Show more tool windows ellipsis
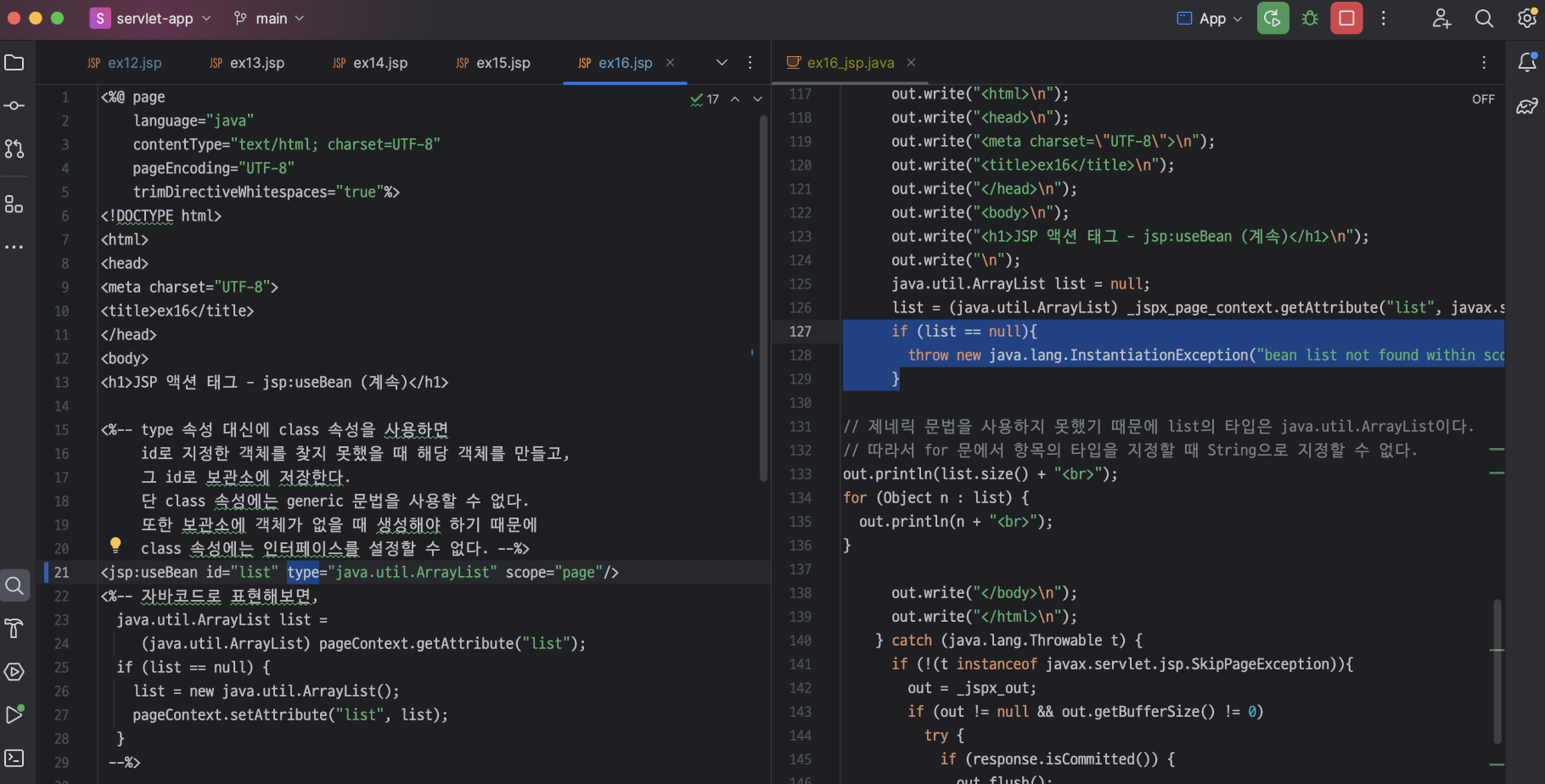Viewport: 1545px width, 784px height. click(14, 247)
